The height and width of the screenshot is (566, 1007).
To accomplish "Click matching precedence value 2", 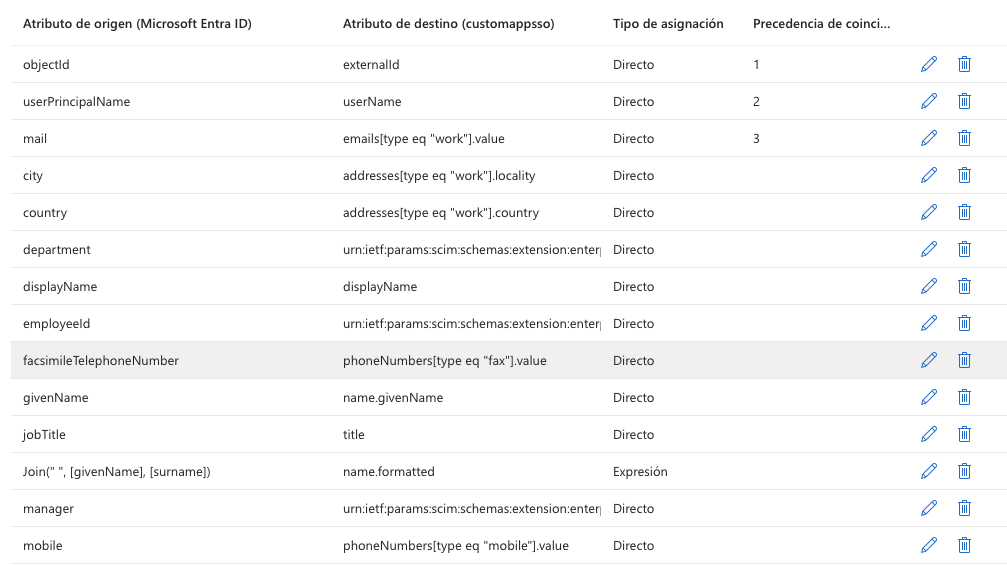I will point(757,102).
